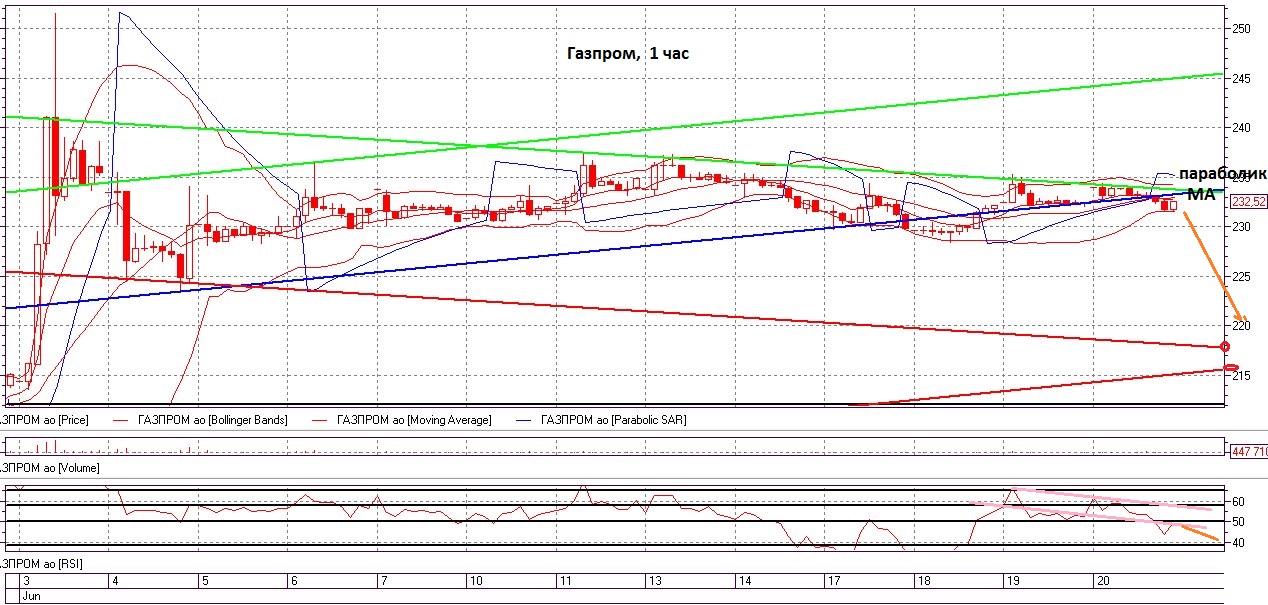Viewport: 1268px width, 605px height.
Task: Select date 5 on the time axis
Action: coord(205,580)
